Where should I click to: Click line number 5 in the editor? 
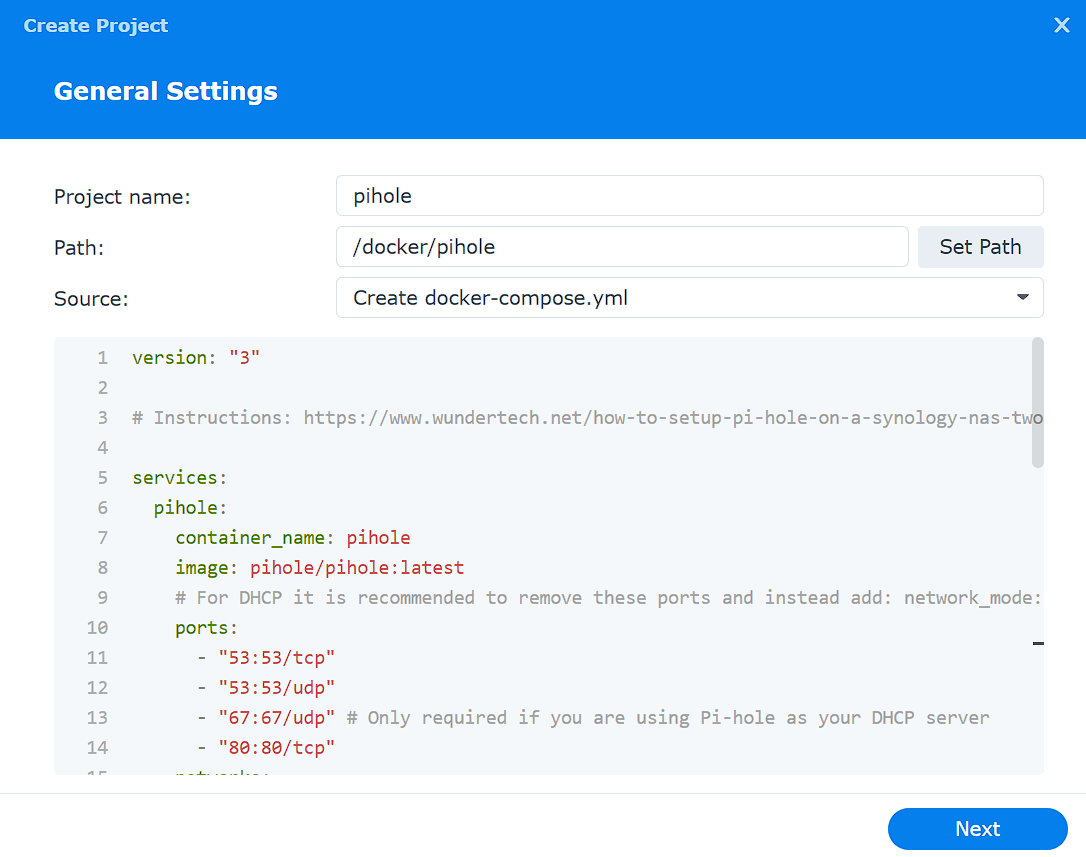point(101,477)
